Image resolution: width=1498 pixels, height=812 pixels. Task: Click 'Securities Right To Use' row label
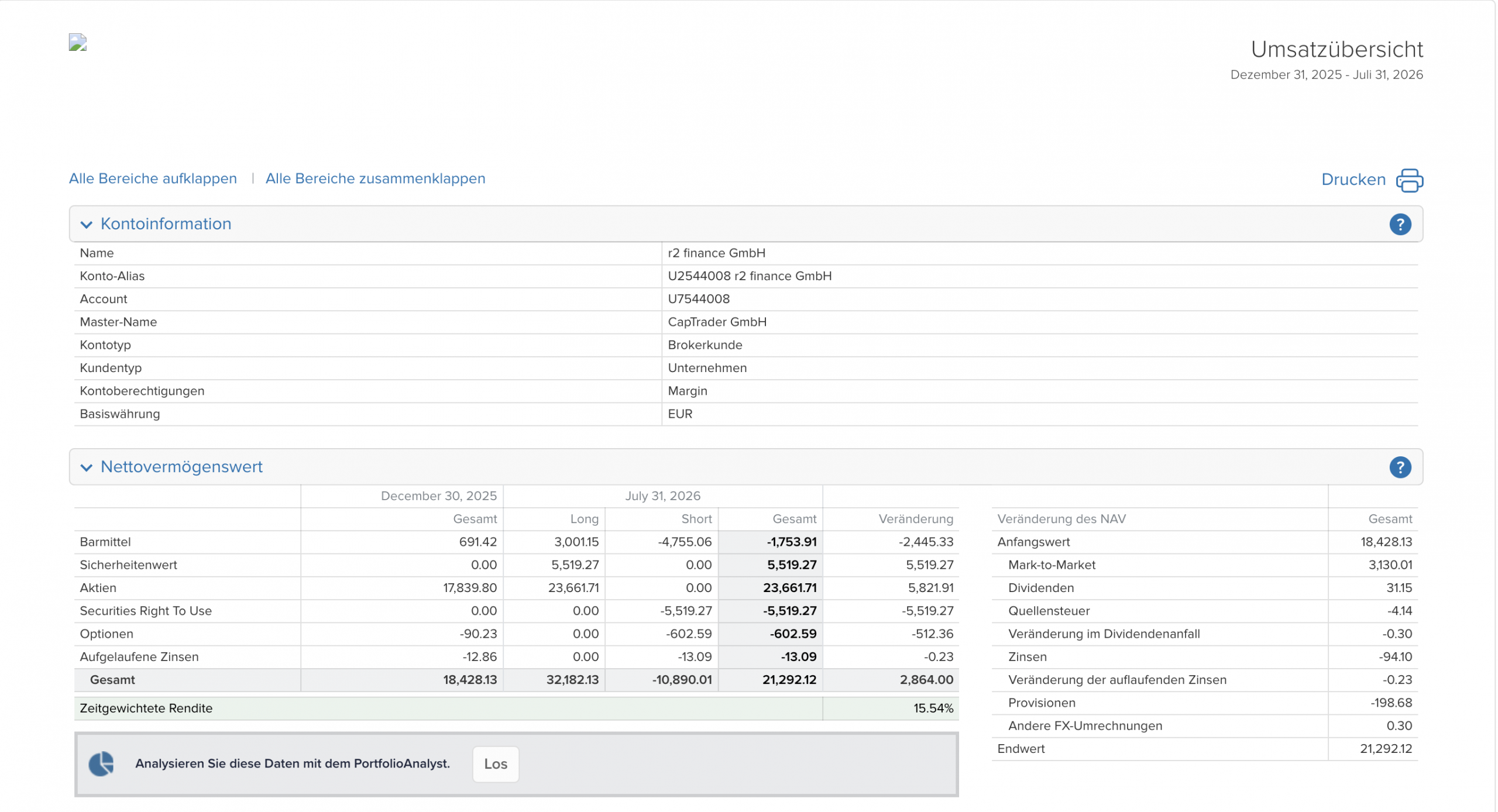(146, 611)
